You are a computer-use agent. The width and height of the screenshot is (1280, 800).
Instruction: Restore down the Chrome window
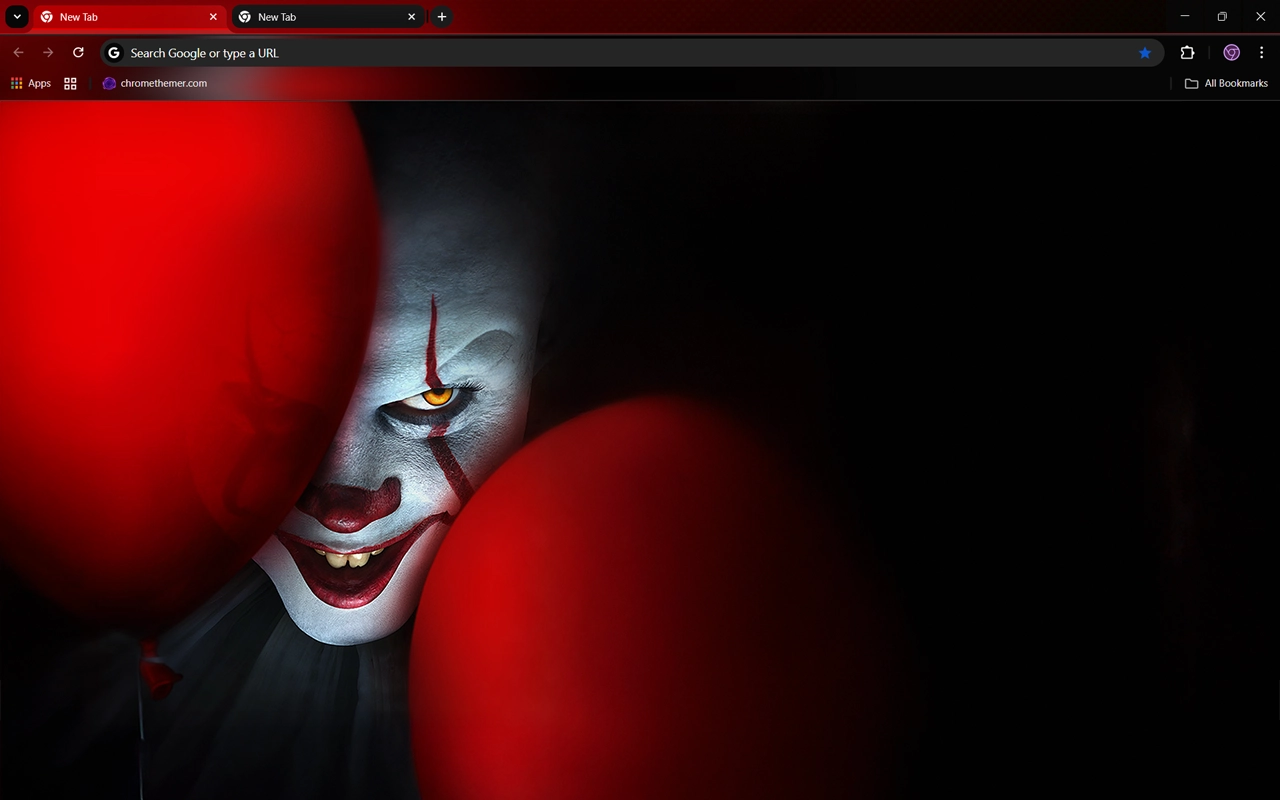point(1222,16)
